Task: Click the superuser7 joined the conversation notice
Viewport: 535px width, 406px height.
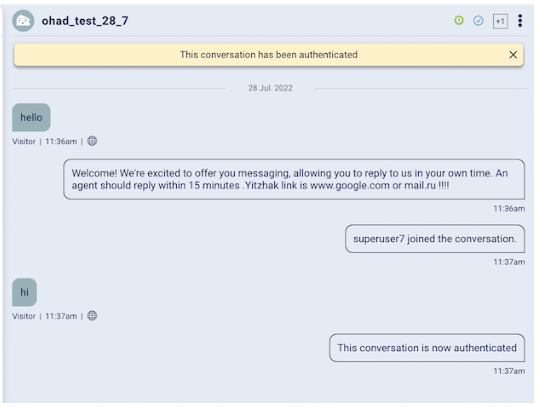Action: (x=435, y=238)
